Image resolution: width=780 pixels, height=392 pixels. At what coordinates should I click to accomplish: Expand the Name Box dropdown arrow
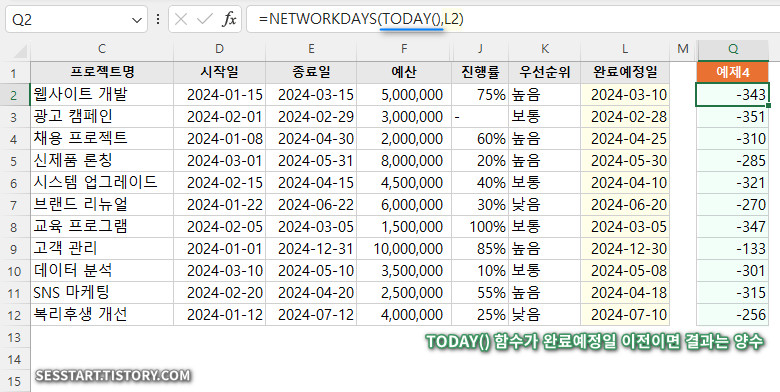136,20
